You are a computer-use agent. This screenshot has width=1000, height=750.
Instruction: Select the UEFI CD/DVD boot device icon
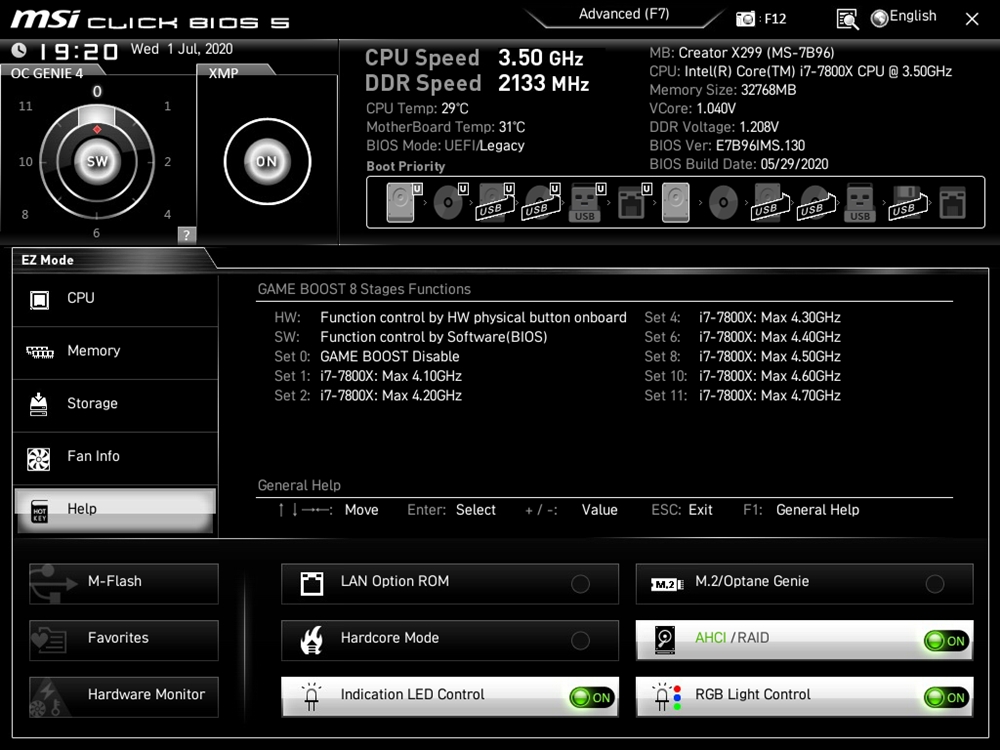pyautogui.click(x=450, y=203)
